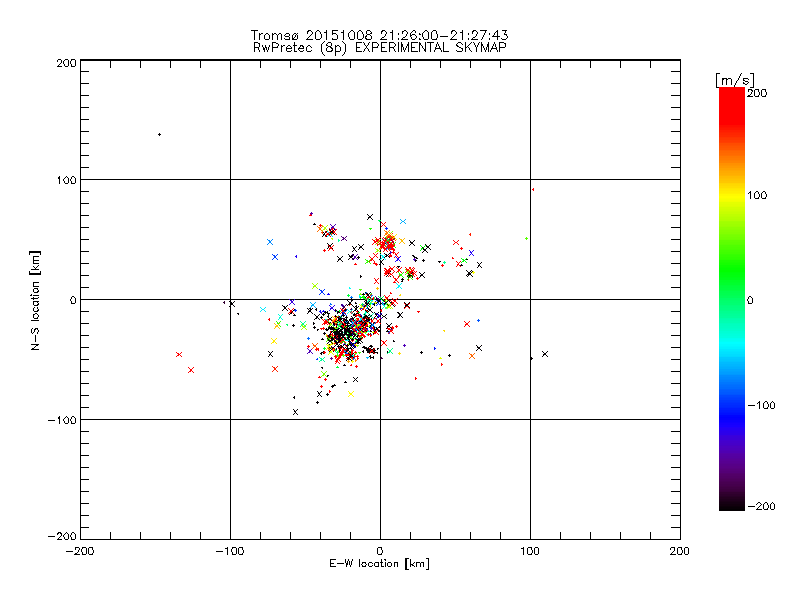Click the y-axis tick label '200'
The width and height of the screenshot is (800, 600).
tap(66, 63)
